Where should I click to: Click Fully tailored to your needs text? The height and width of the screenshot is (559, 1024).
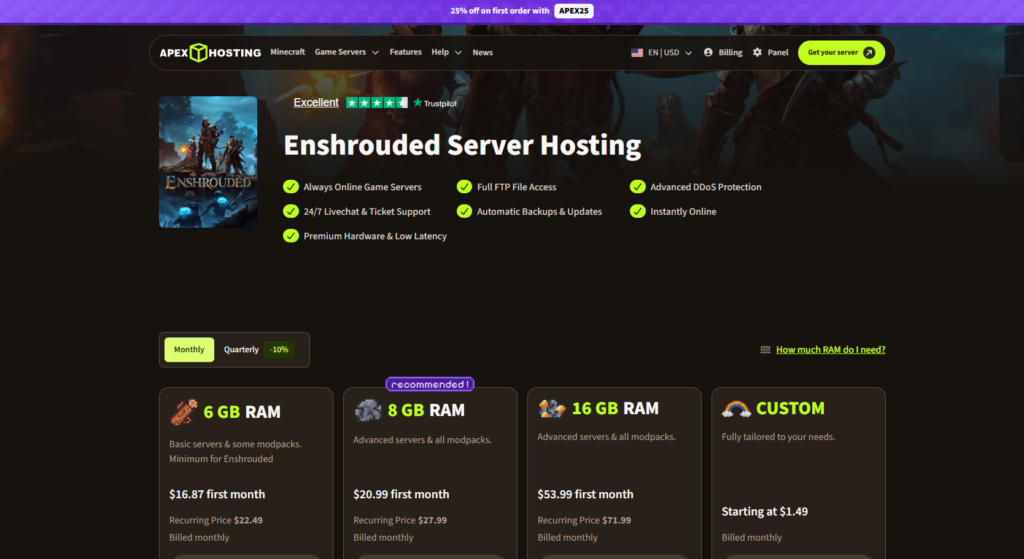(x=778, y=437)
